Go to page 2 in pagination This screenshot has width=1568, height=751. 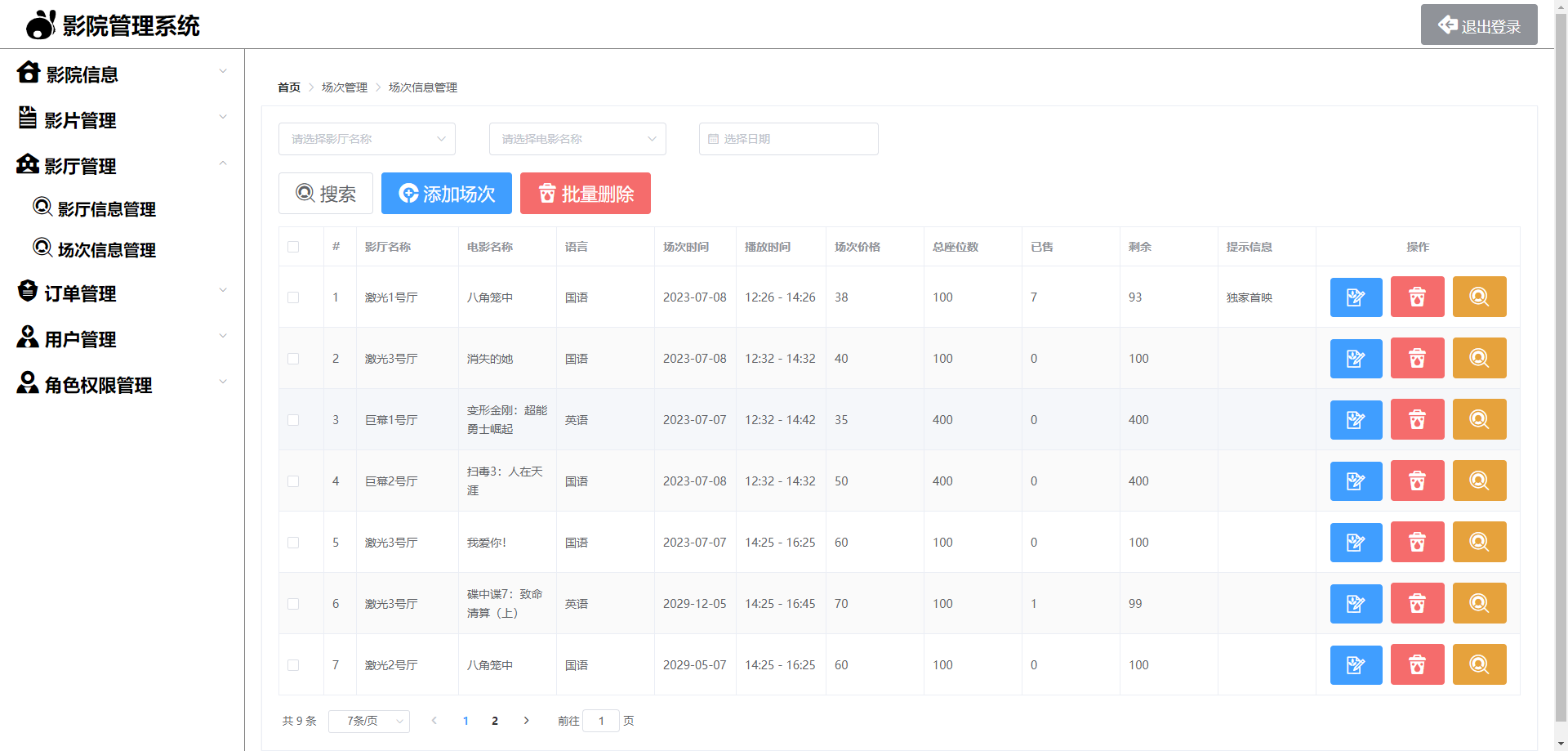[x=495, y=721]
